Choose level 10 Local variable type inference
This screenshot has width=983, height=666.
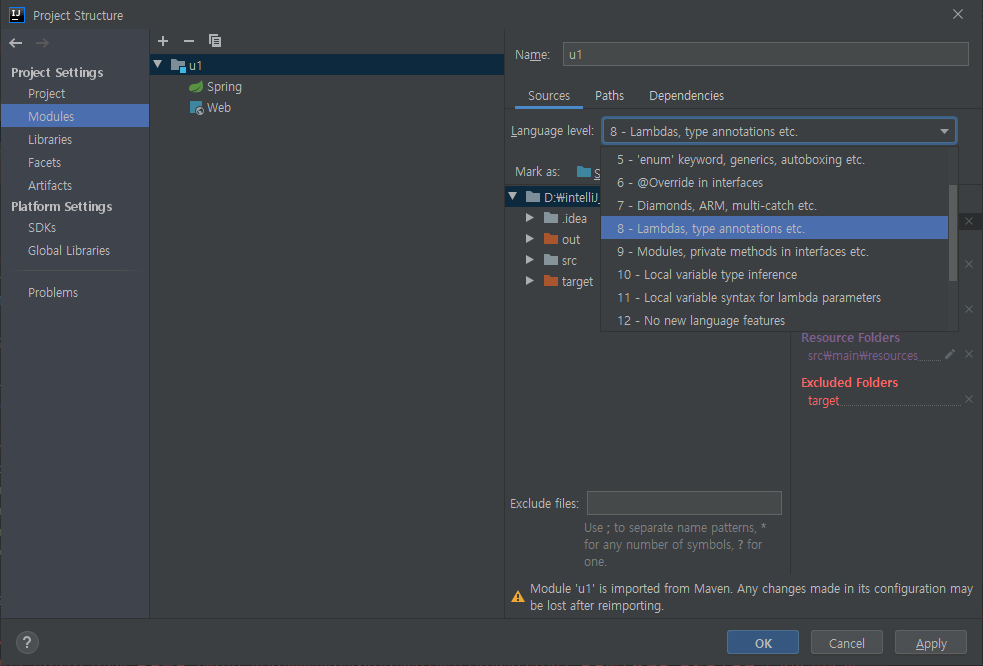pyautogui.click(x=774, y=275)
